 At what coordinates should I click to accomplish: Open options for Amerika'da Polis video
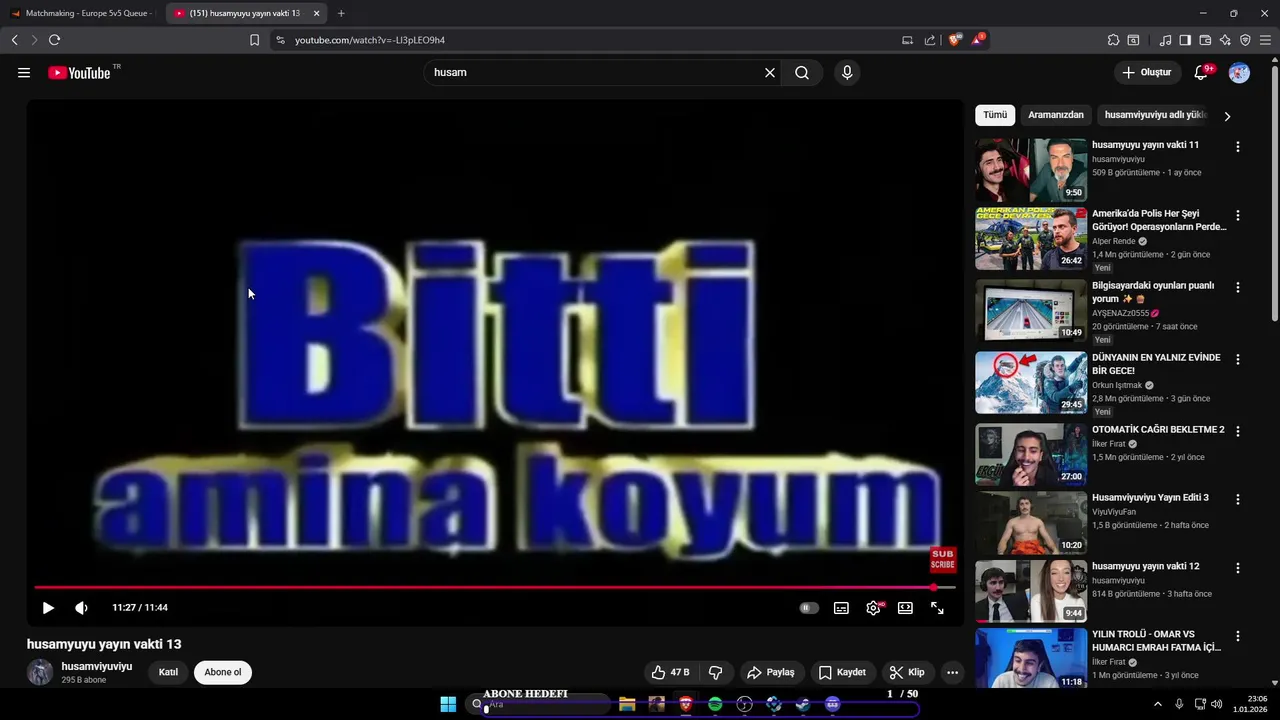[x=1238, y=215]
